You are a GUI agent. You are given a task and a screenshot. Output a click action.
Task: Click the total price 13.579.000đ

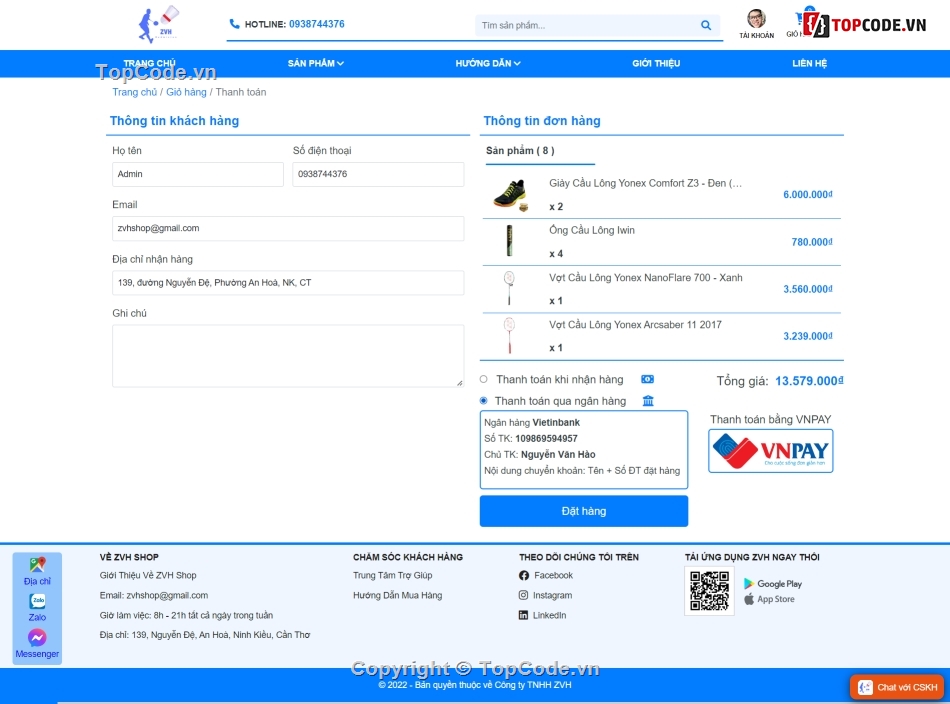pos(809,381)
